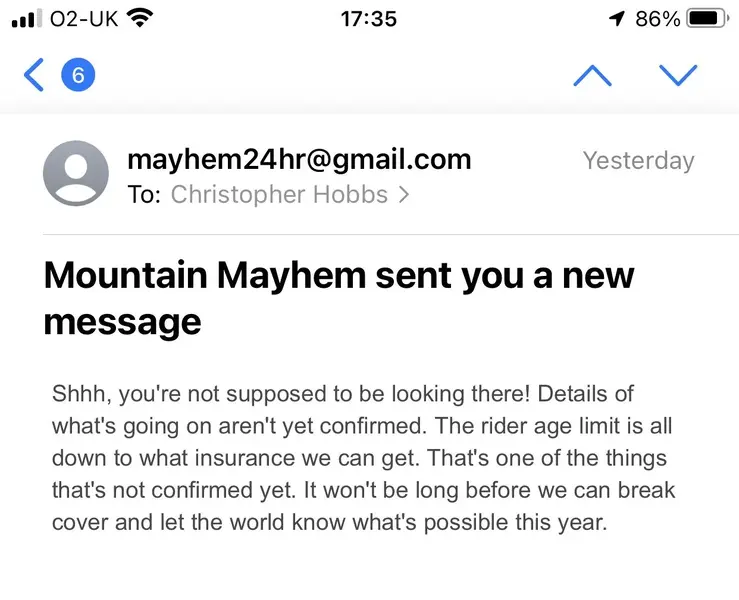
Task: Tap the email body text paragraph
Action: coord(363,458)
